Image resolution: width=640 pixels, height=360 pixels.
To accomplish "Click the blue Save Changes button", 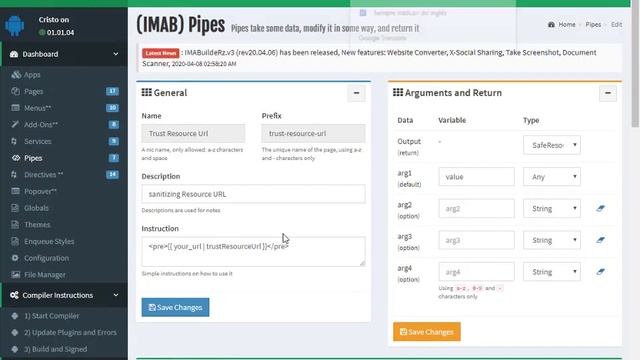I will 176,307.
